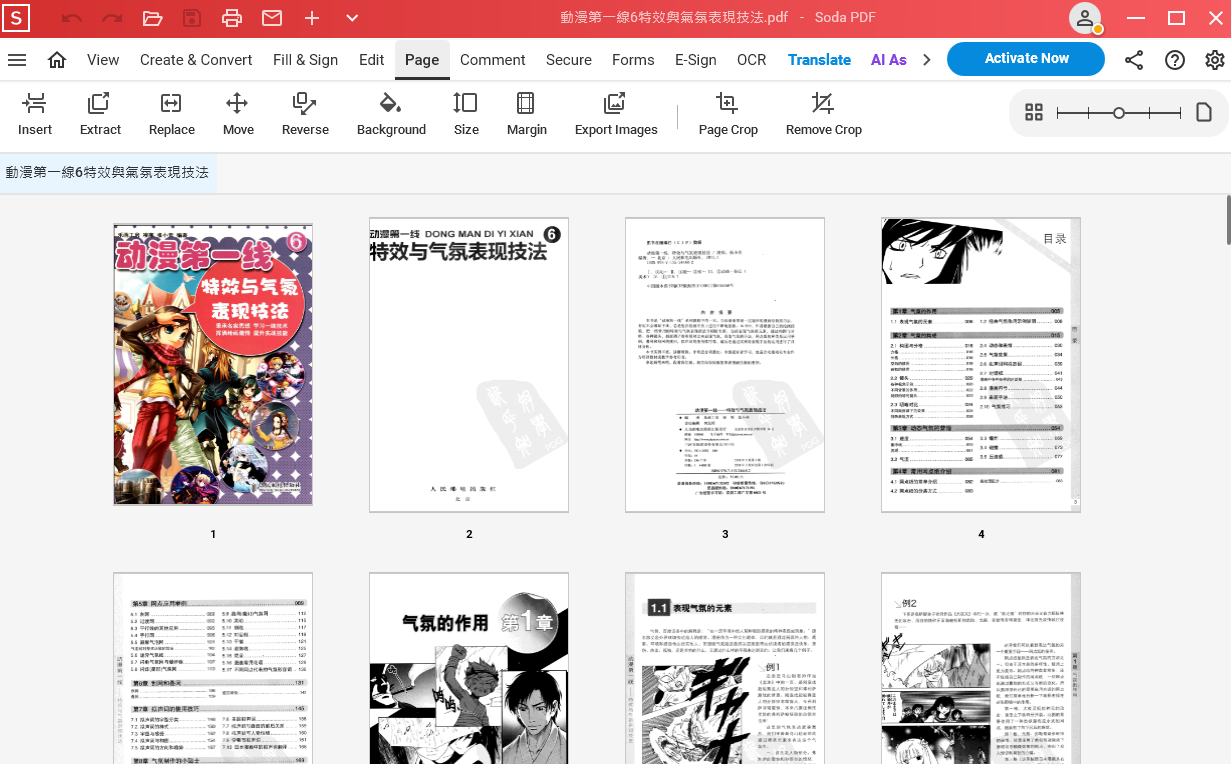Start the Page Crop tool

[x=728, y=114]
